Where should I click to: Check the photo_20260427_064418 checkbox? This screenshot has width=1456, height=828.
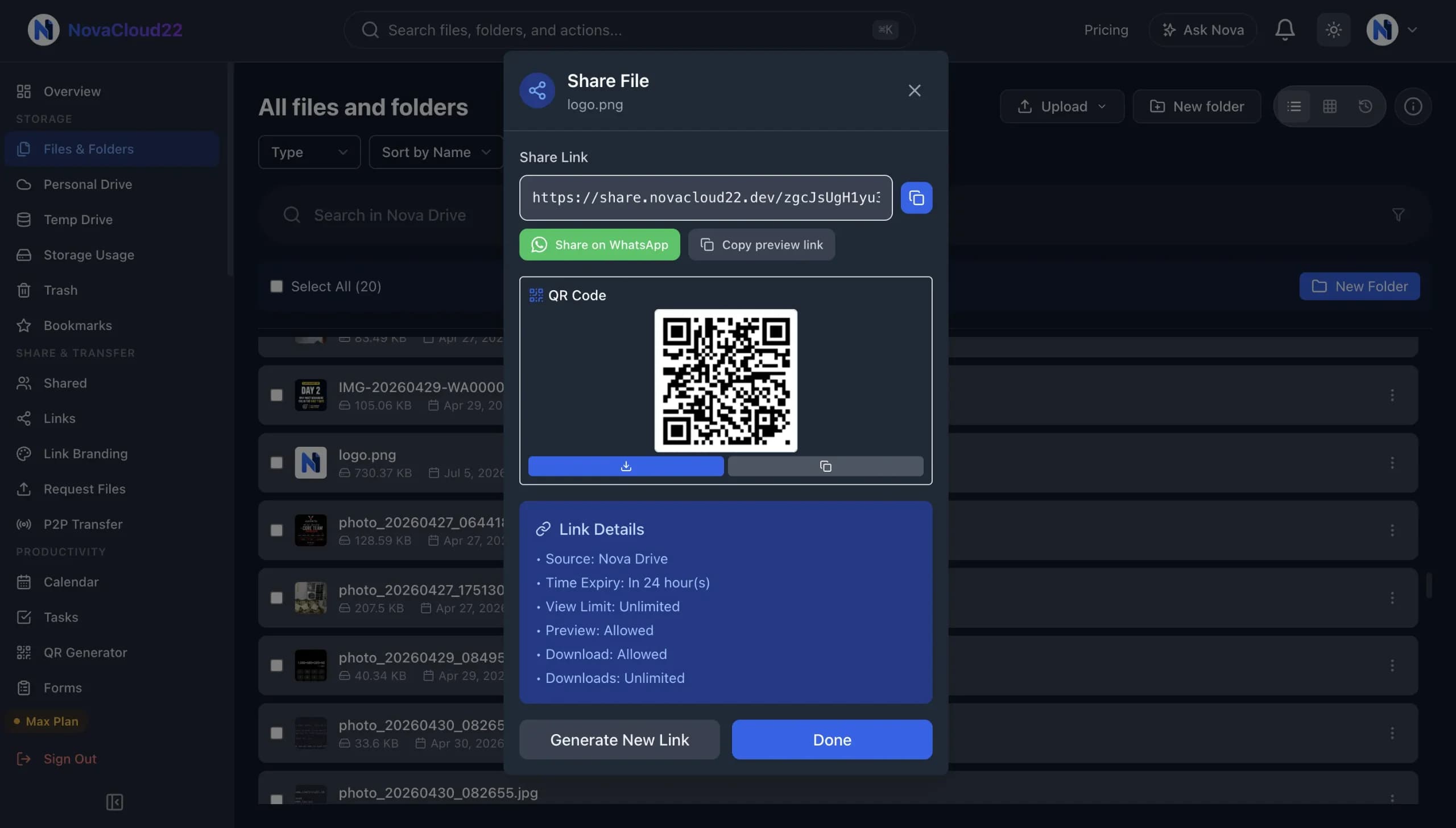point(276,530)
